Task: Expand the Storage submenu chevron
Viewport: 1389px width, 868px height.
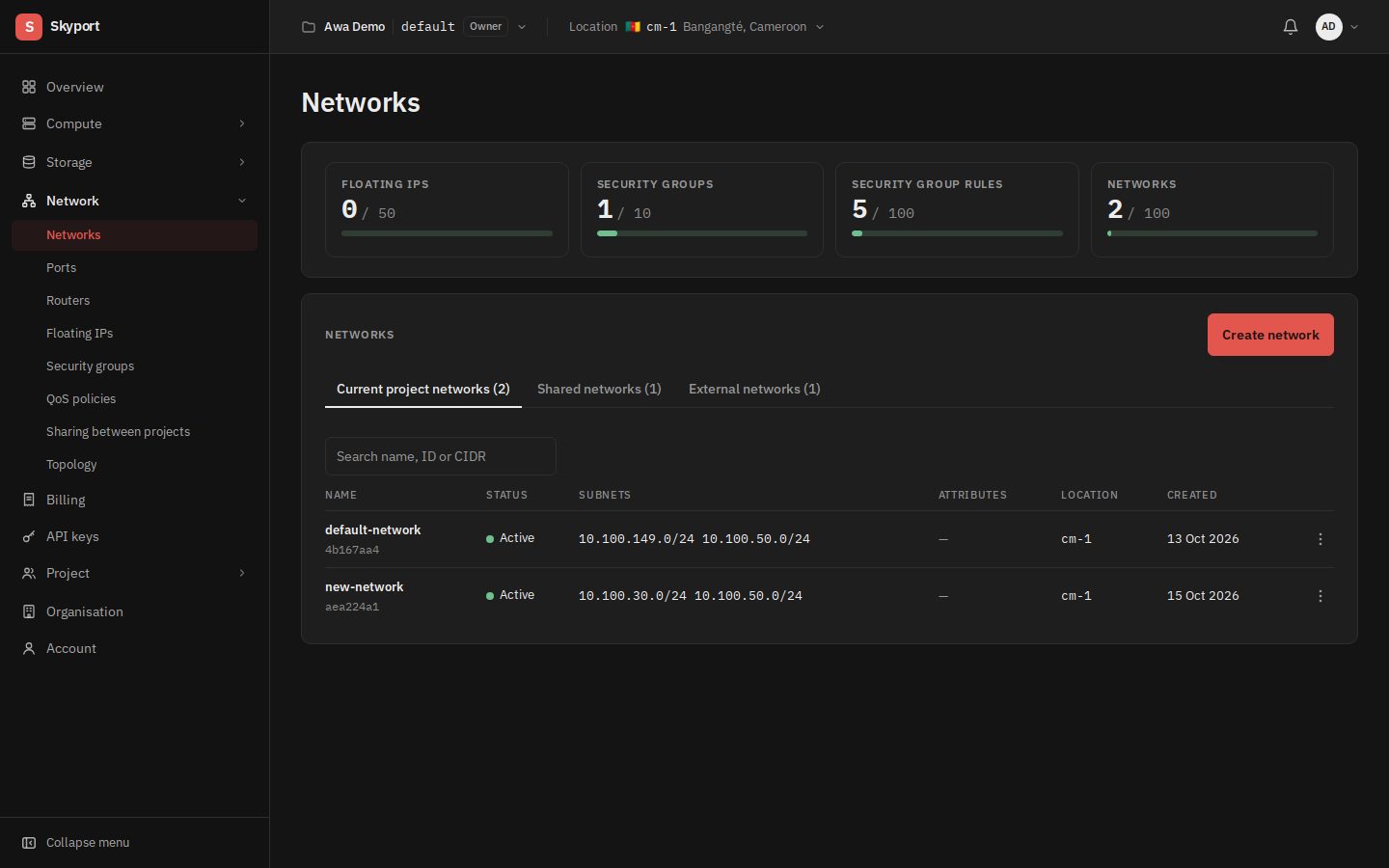Action: [x=242, y=162]
